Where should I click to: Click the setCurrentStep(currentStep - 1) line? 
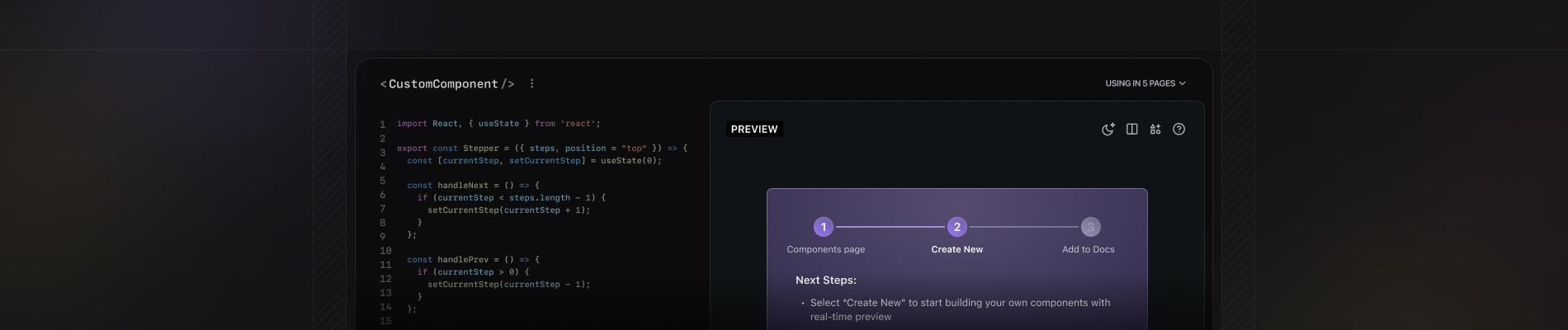(509, 285)
